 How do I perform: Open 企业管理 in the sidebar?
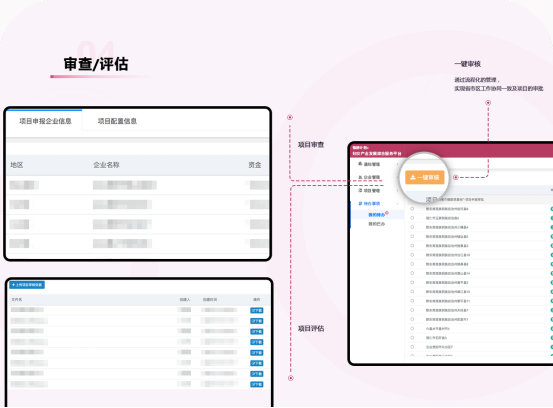pos(372,177)
